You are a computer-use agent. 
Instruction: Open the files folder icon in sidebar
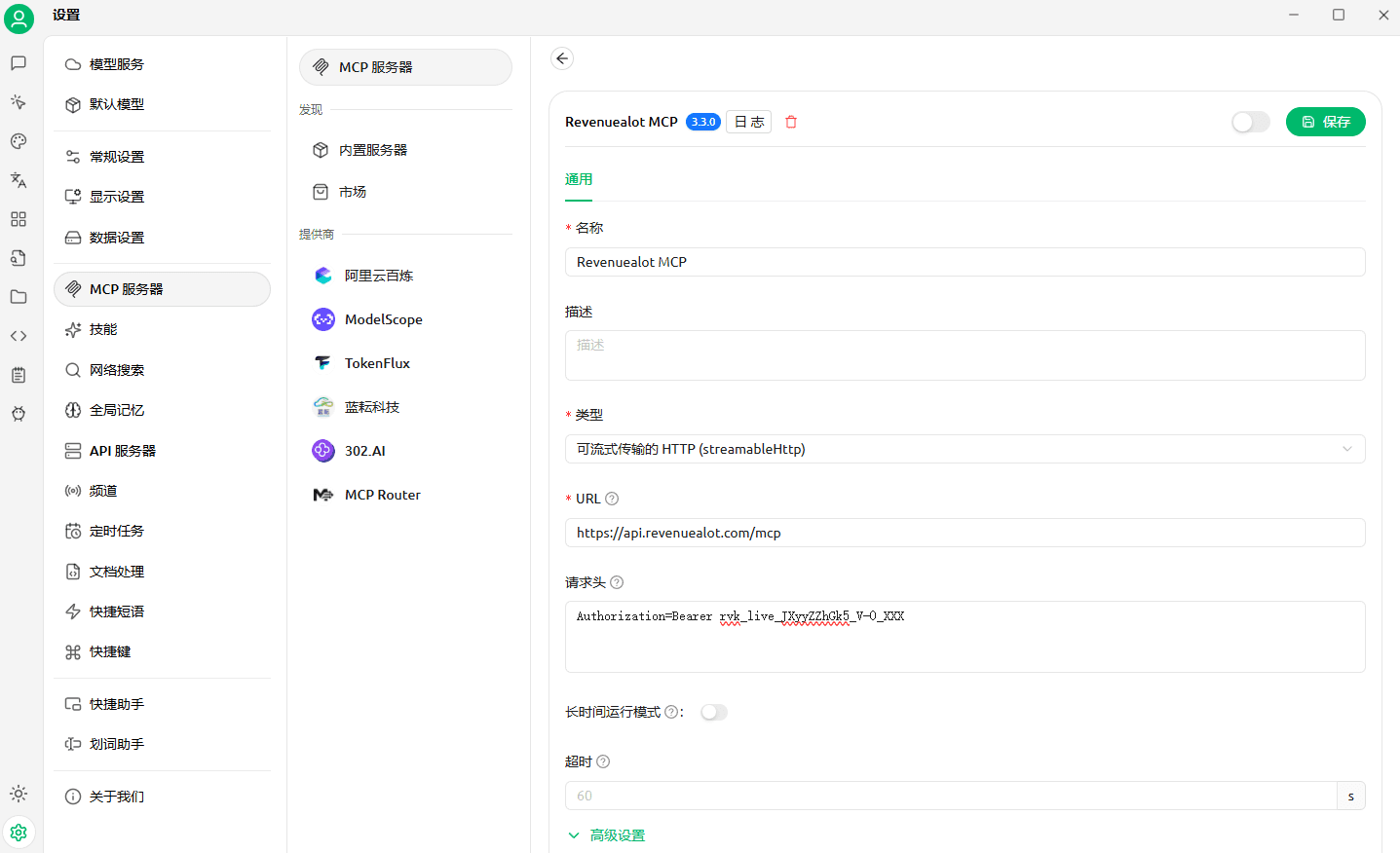tap(19, 297)
